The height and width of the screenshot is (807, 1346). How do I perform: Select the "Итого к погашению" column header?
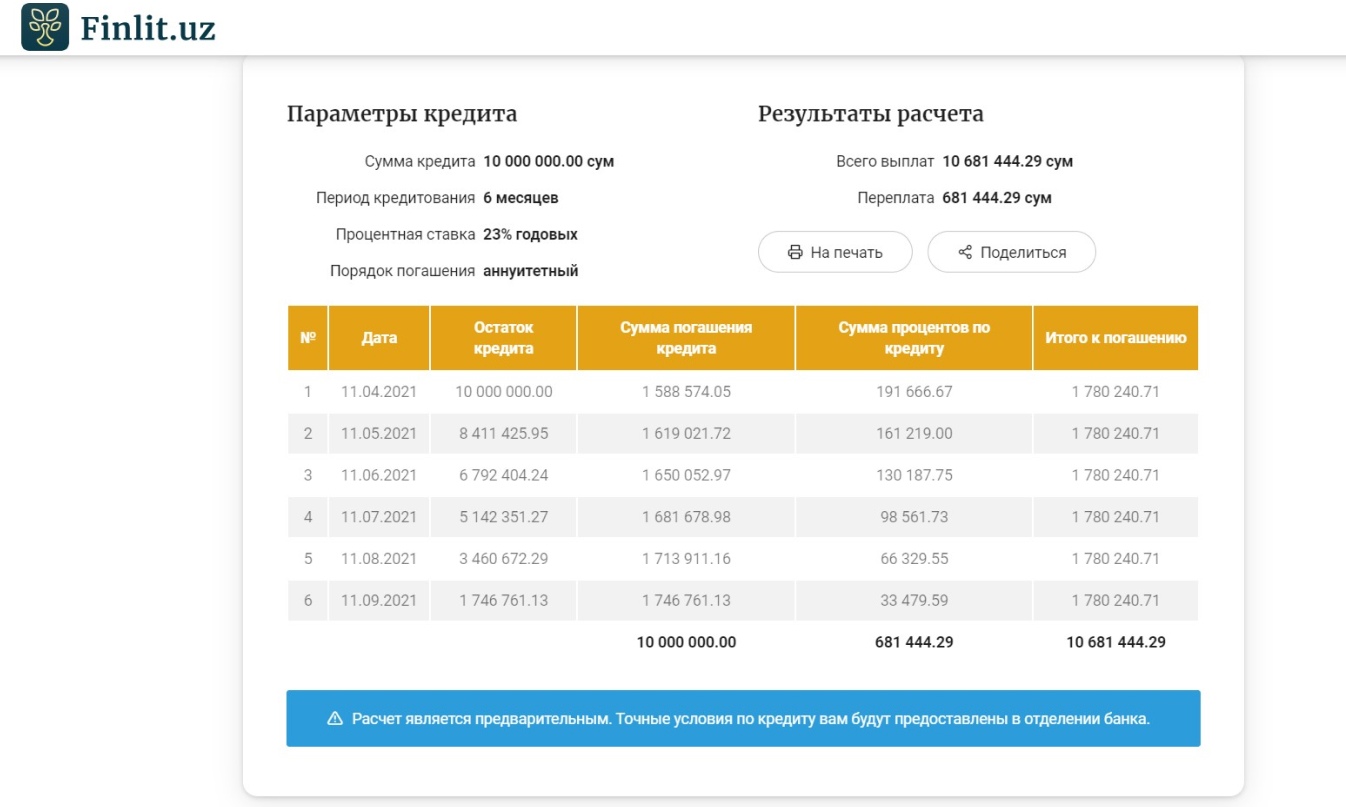click(x=1115, y=338)
